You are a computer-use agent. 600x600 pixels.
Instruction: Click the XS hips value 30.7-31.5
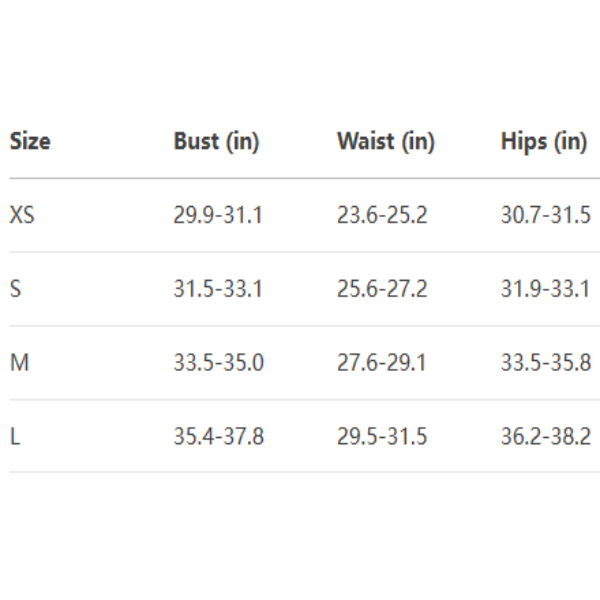click(x=545, y=215)
